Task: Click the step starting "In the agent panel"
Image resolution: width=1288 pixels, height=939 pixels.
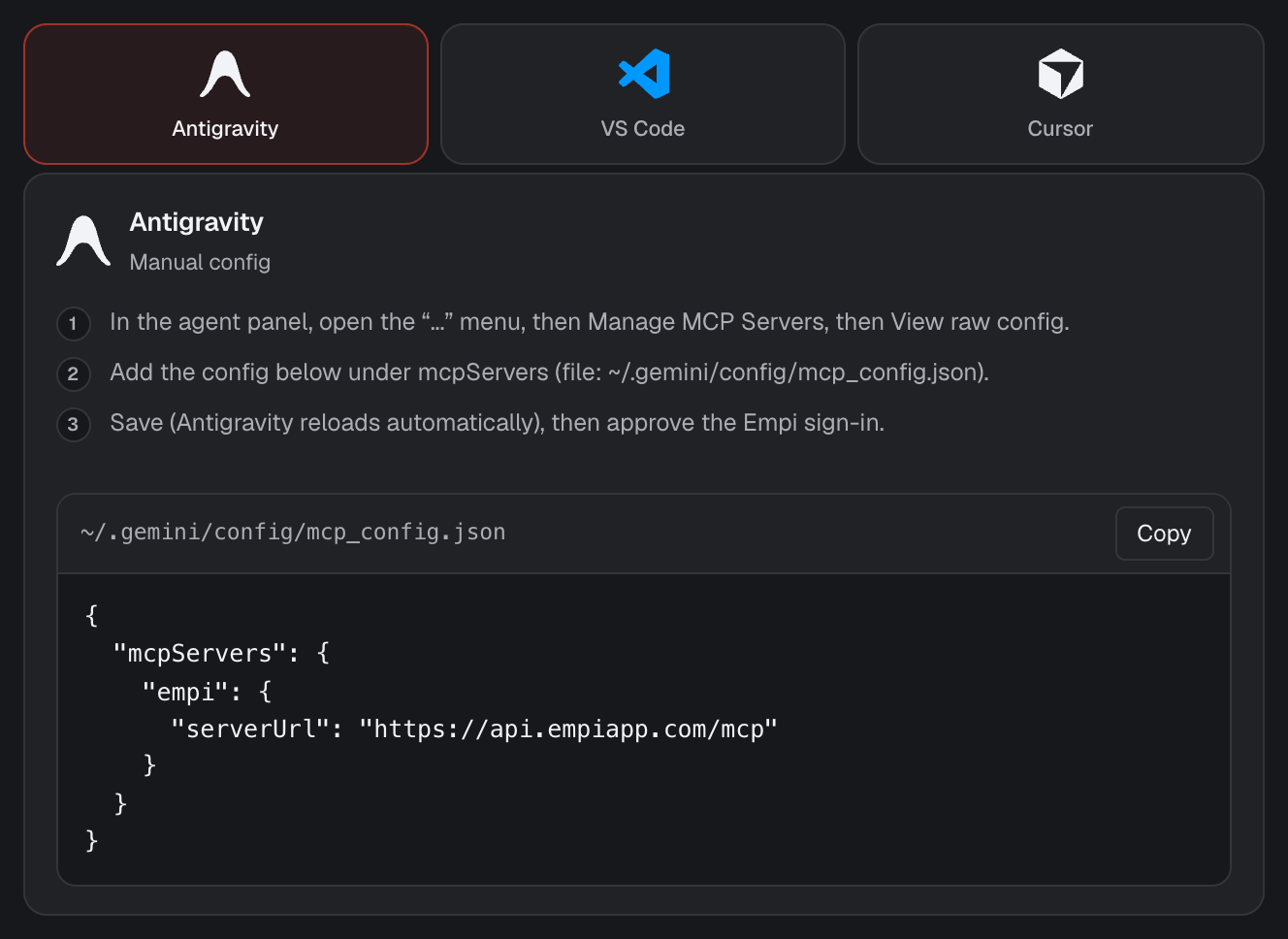Action: point(590,322)
